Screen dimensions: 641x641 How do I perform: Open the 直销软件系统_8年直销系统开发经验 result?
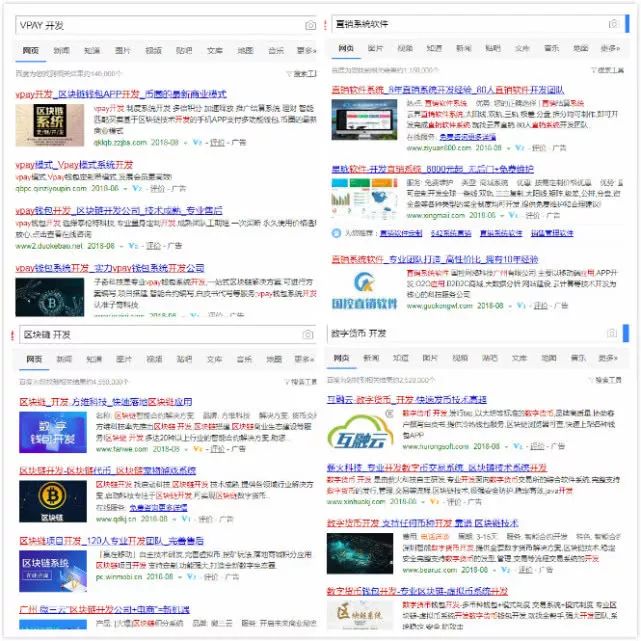click(x=448, y=90)
